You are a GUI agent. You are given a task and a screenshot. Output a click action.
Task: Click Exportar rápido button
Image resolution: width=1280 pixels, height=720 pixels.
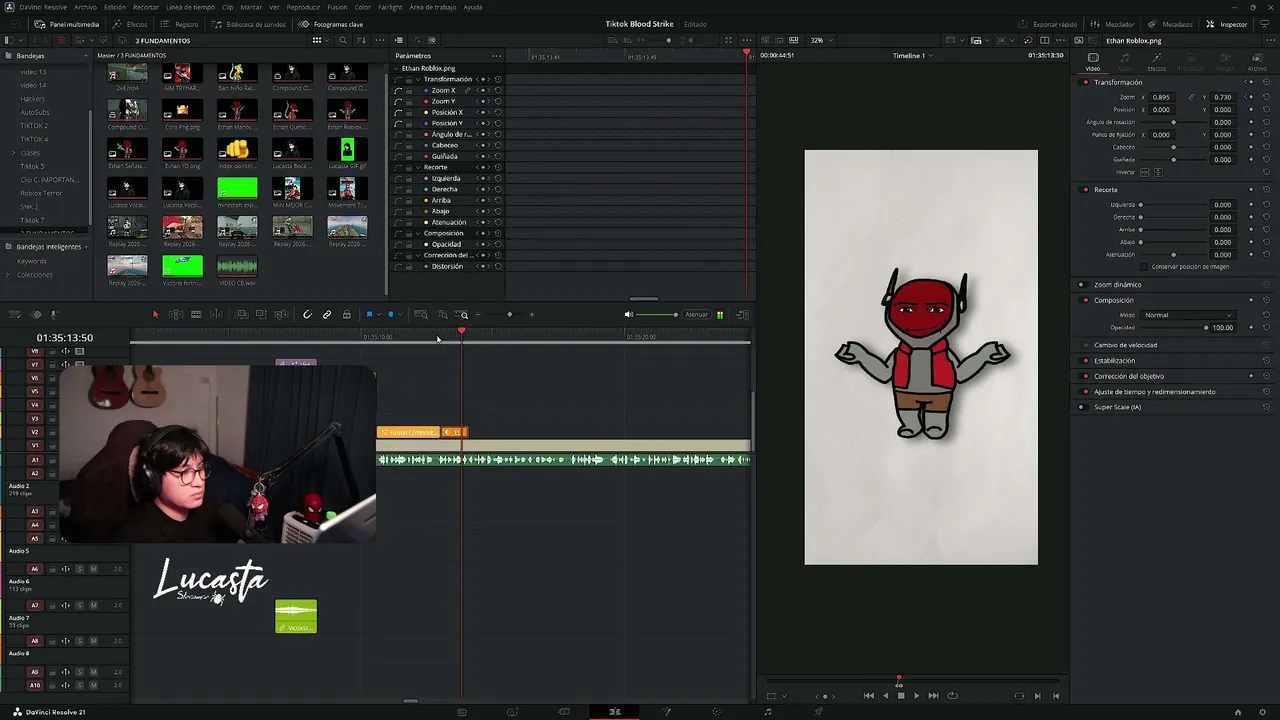tap(1048, 24)
